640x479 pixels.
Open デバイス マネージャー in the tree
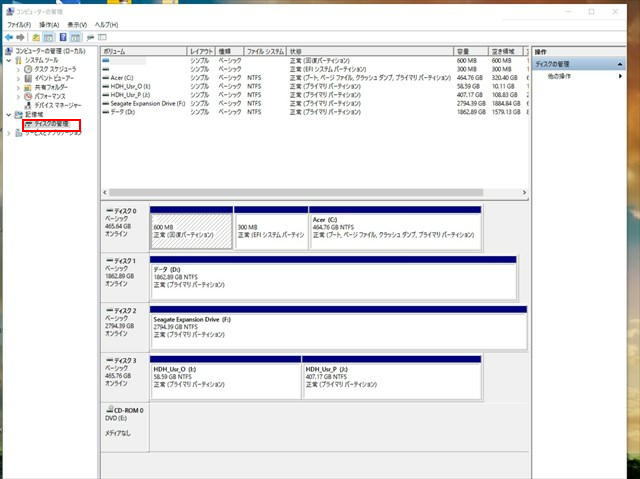[x=58, y=104]
